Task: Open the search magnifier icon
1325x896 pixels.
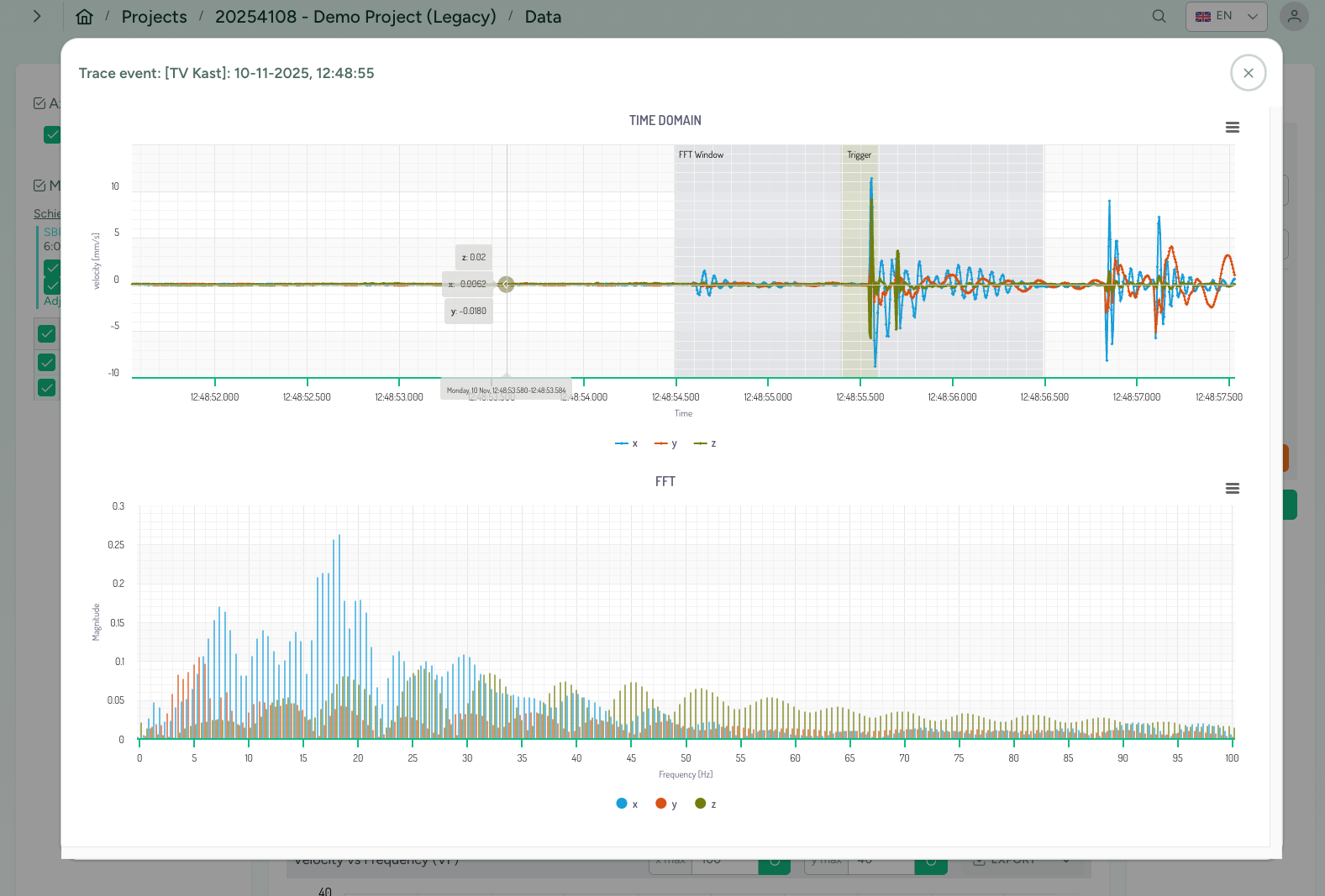Action: (x=1159, y=16)
